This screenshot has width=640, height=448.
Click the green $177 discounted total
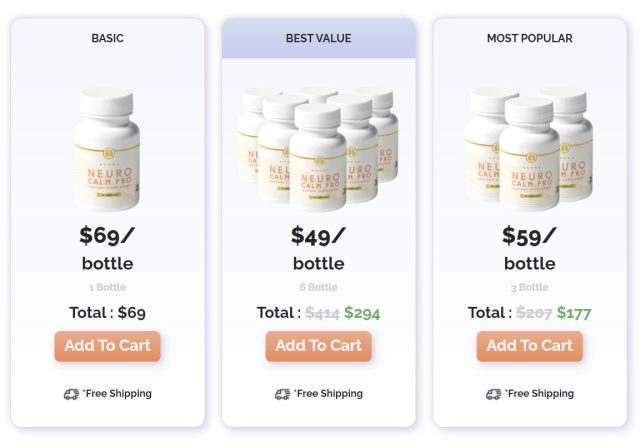[x=574, y=313]
